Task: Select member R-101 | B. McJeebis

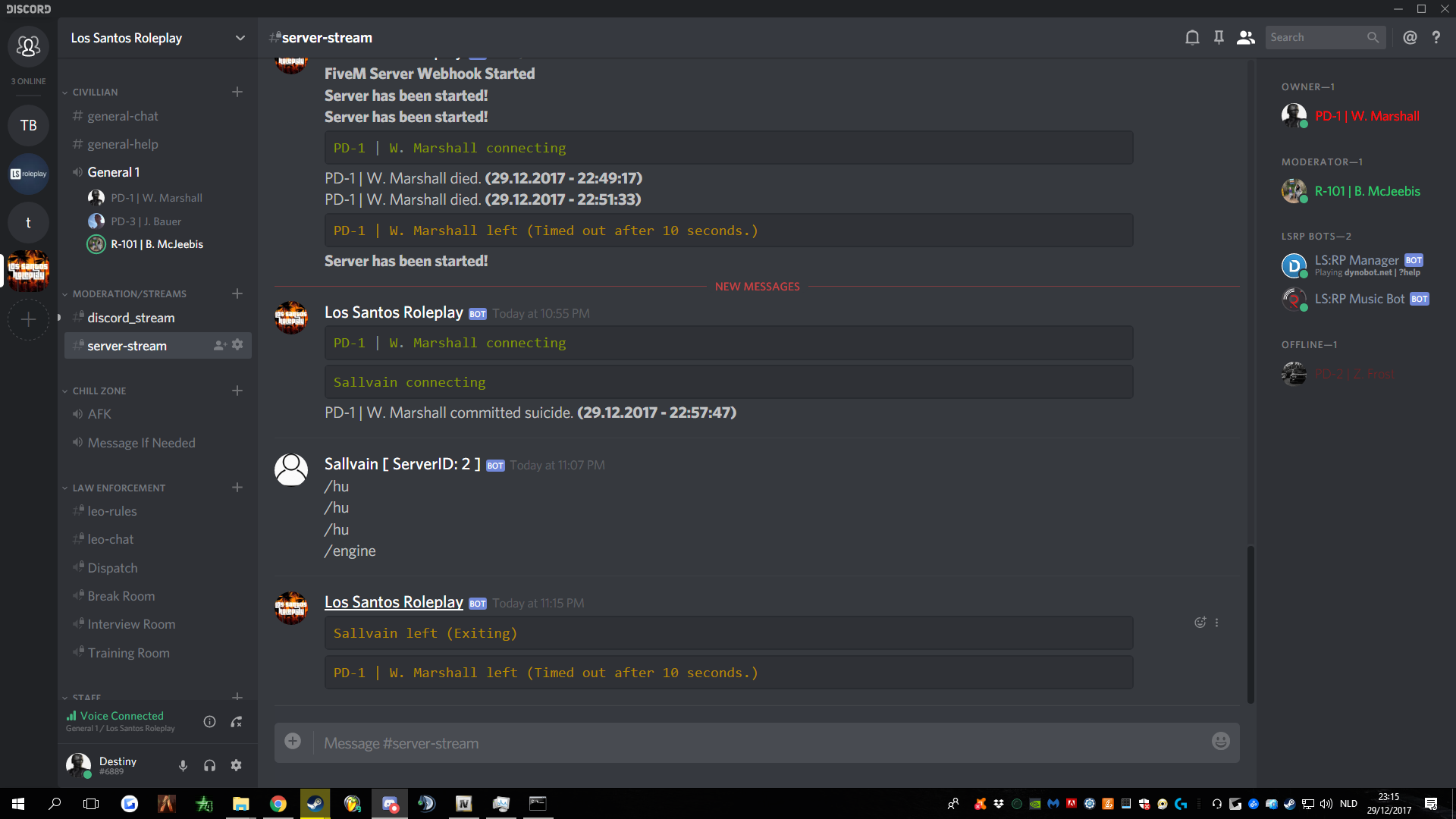Action: point(1367,191)
